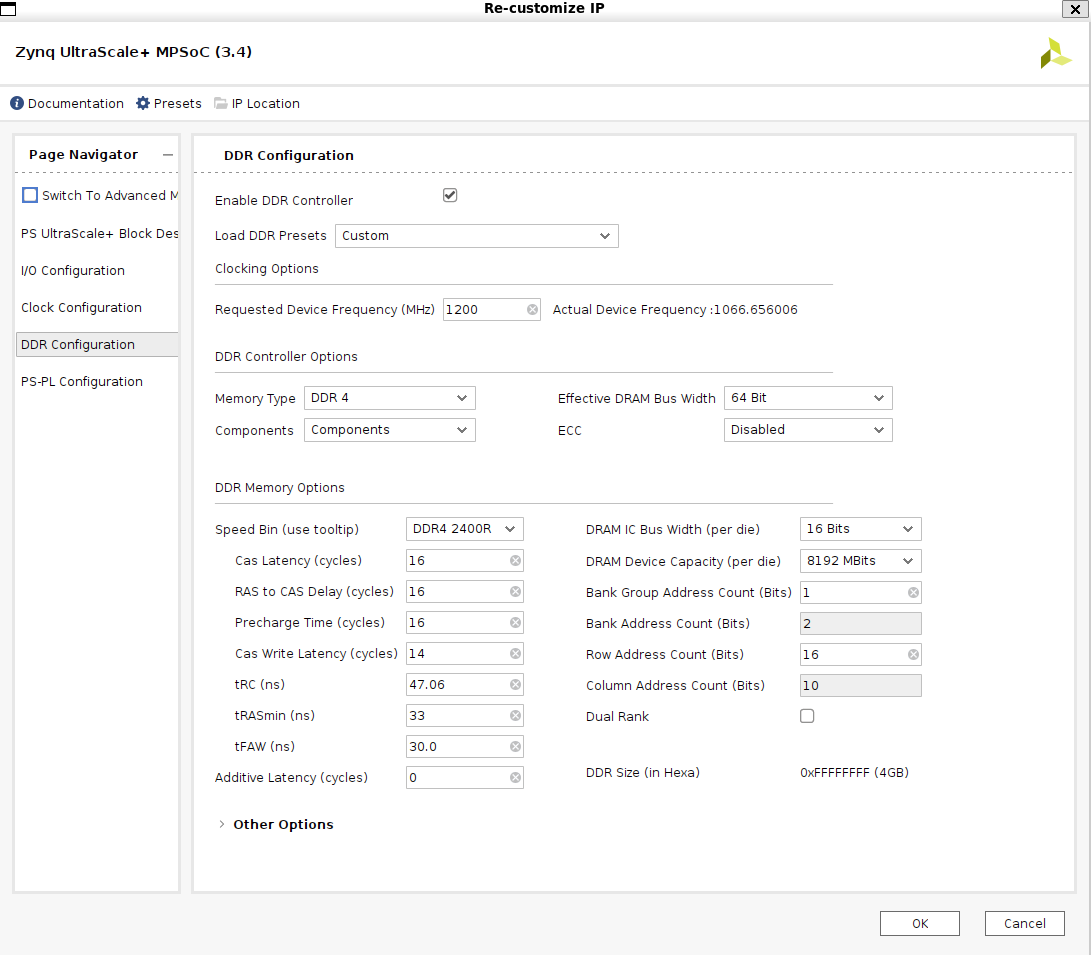Open the Documentation info icon
Screen dimensions: 1091x955
[17, 103]
